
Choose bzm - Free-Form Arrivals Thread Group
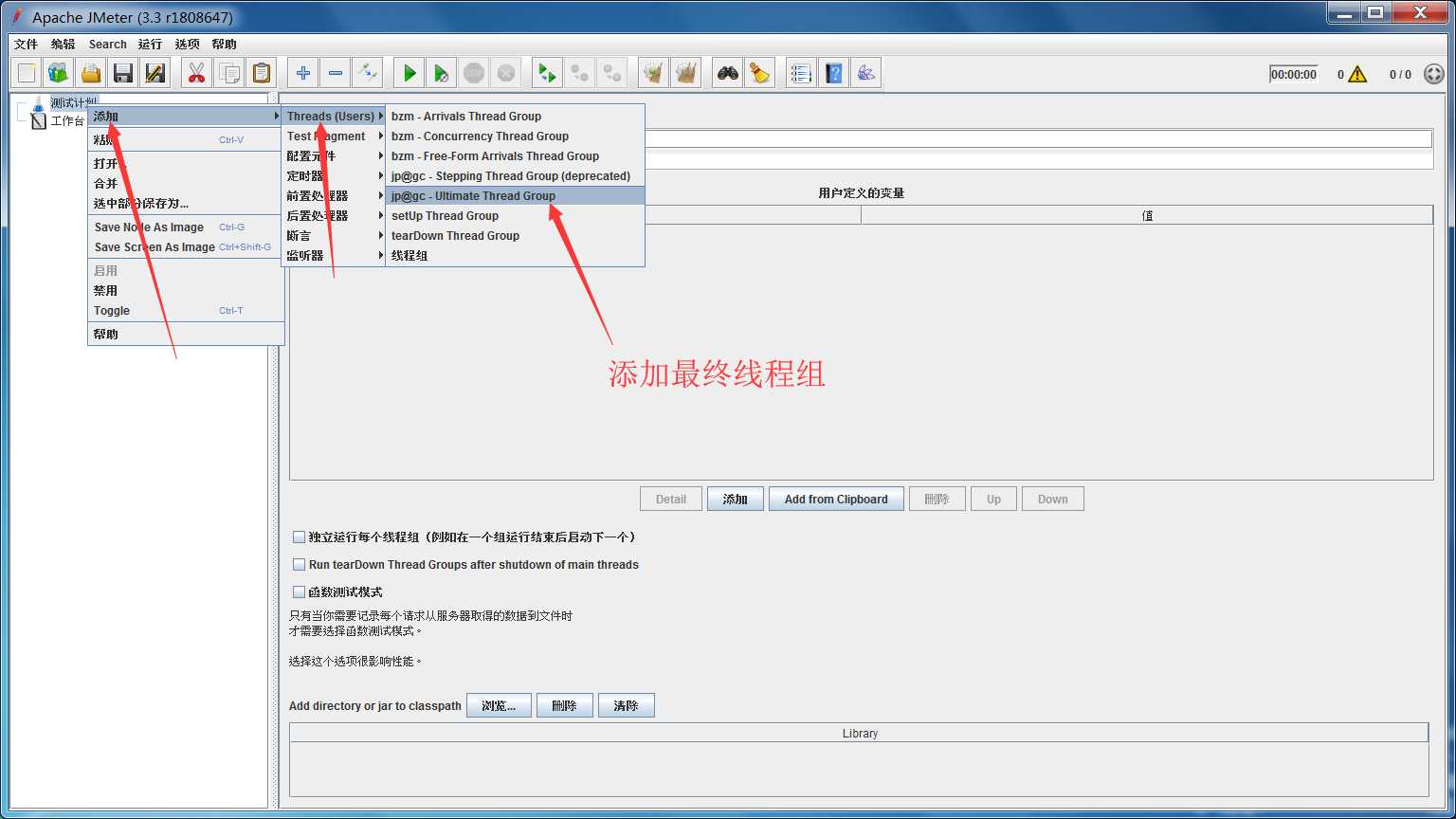[x=515, y=156]
